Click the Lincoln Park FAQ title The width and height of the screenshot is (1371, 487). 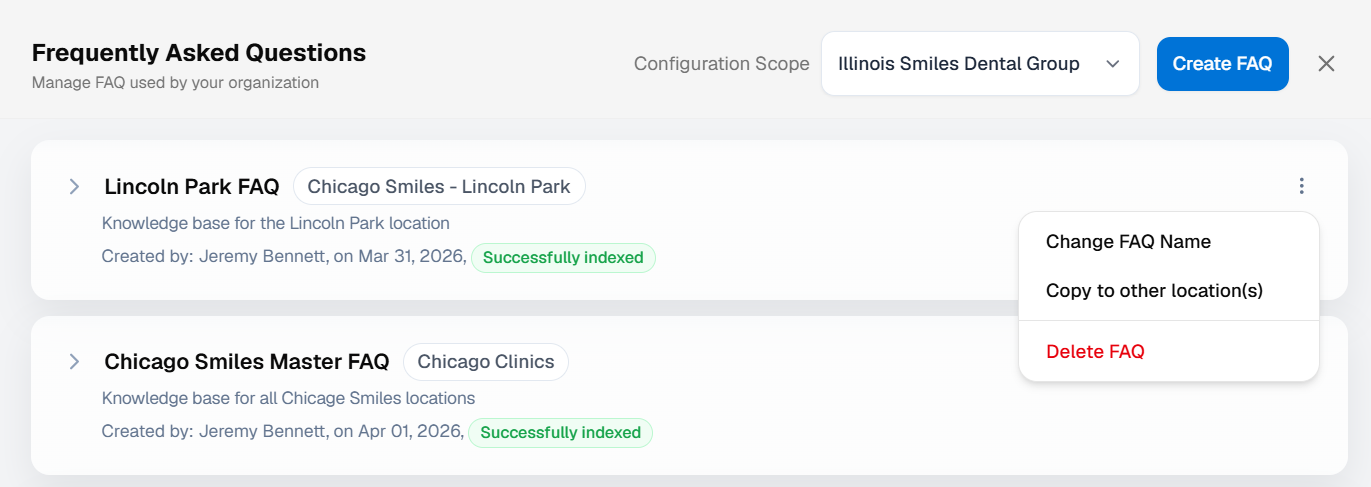(191, 187)
